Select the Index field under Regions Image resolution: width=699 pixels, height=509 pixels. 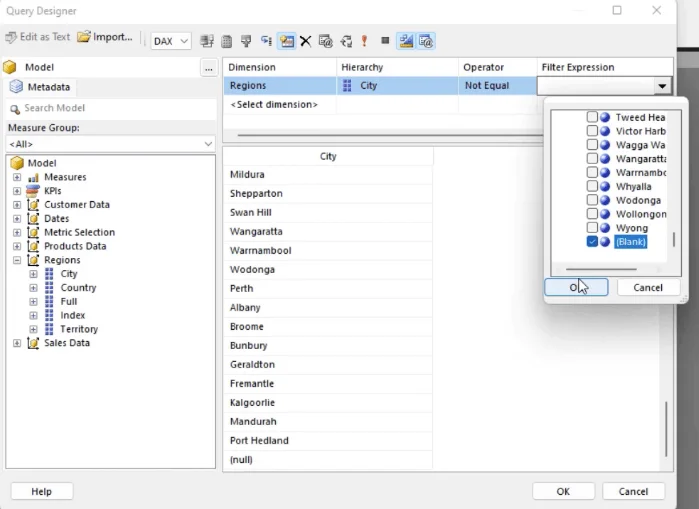pyautogui.click(x=73, y=315)
